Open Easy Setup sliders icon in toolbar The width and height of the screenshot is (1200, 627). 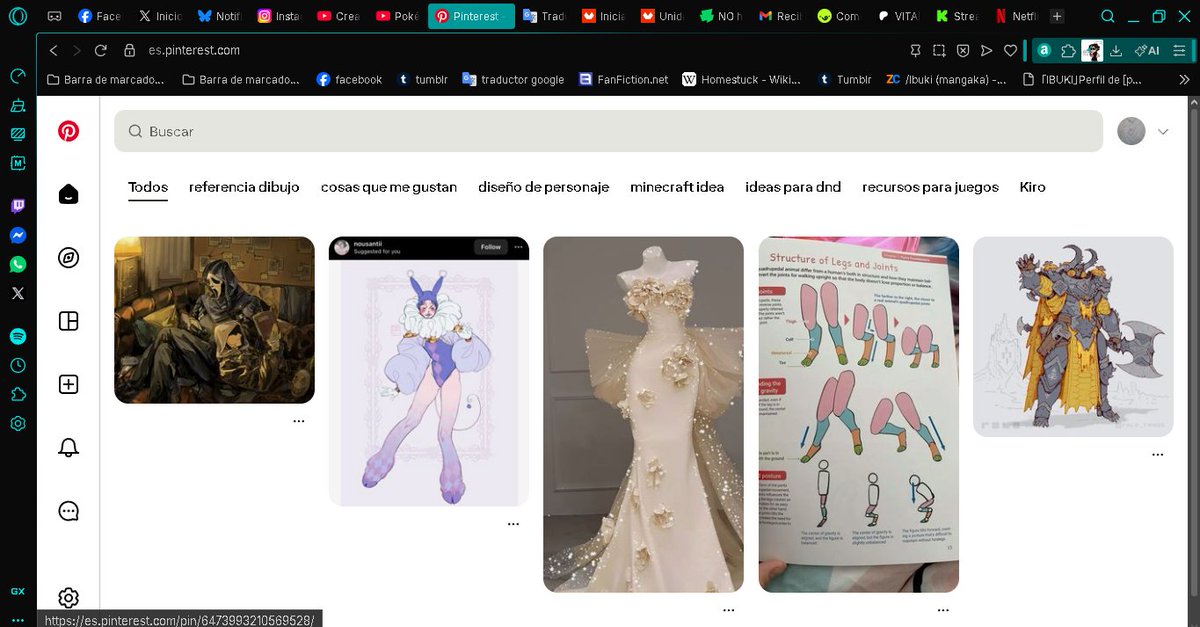1179,50
